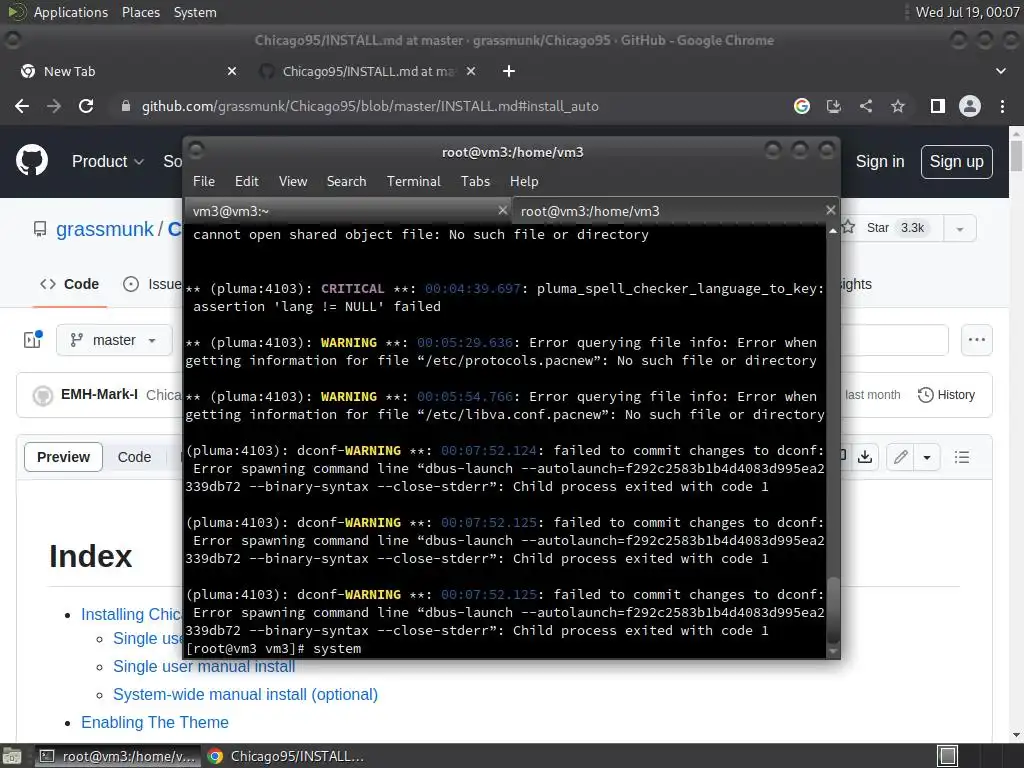Bookmark this page with the star
The height and width of the screenshot is (768, 1024).
coord(898,106)
